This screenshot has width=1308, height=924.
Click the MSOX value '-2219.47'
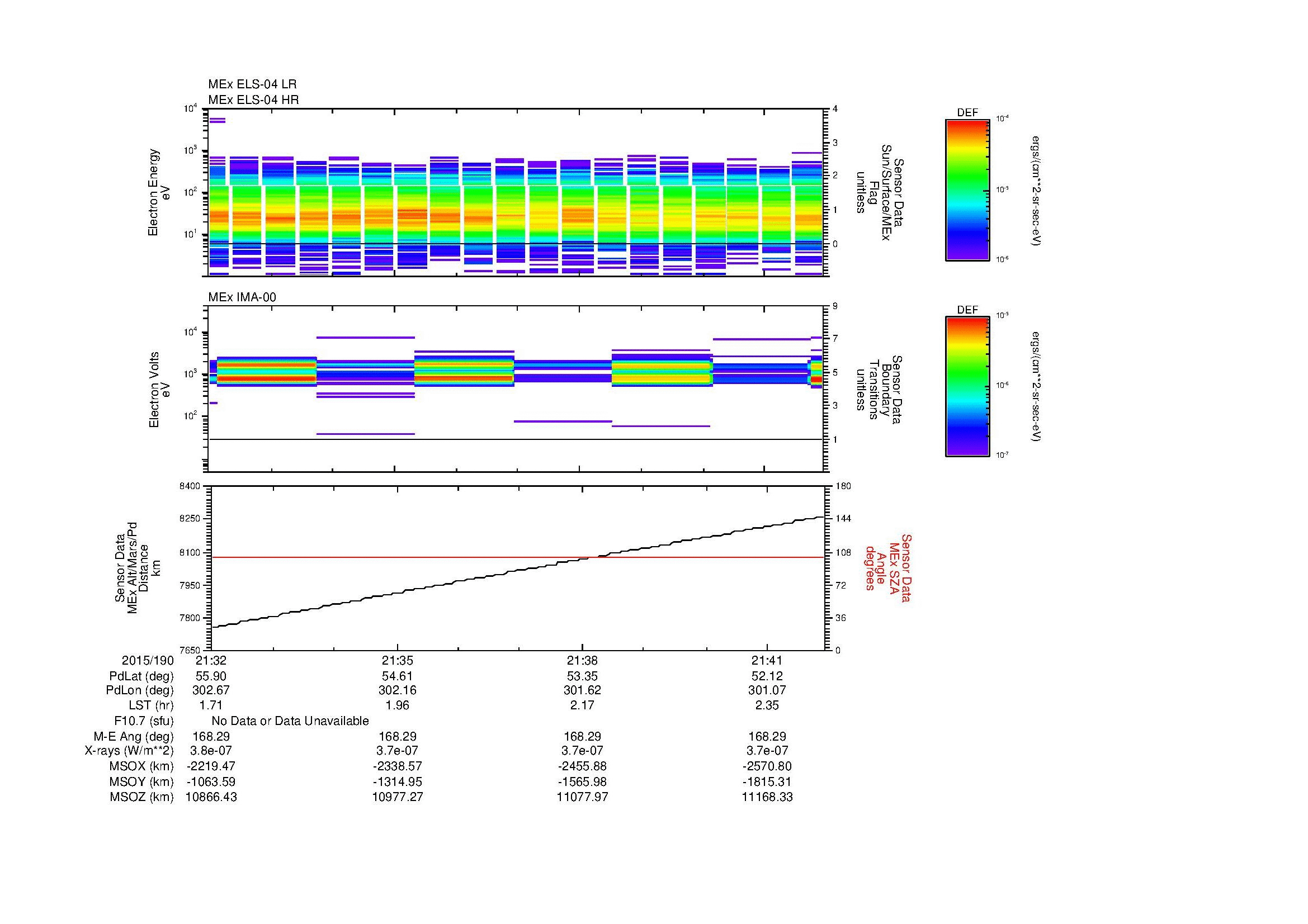click(211, 767)
